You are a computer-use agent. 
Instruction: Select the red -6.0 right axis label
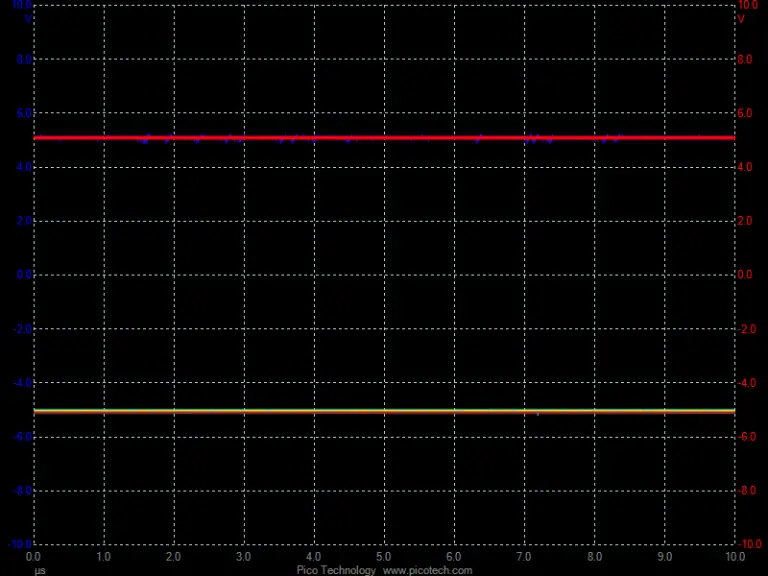pos(746,436)
